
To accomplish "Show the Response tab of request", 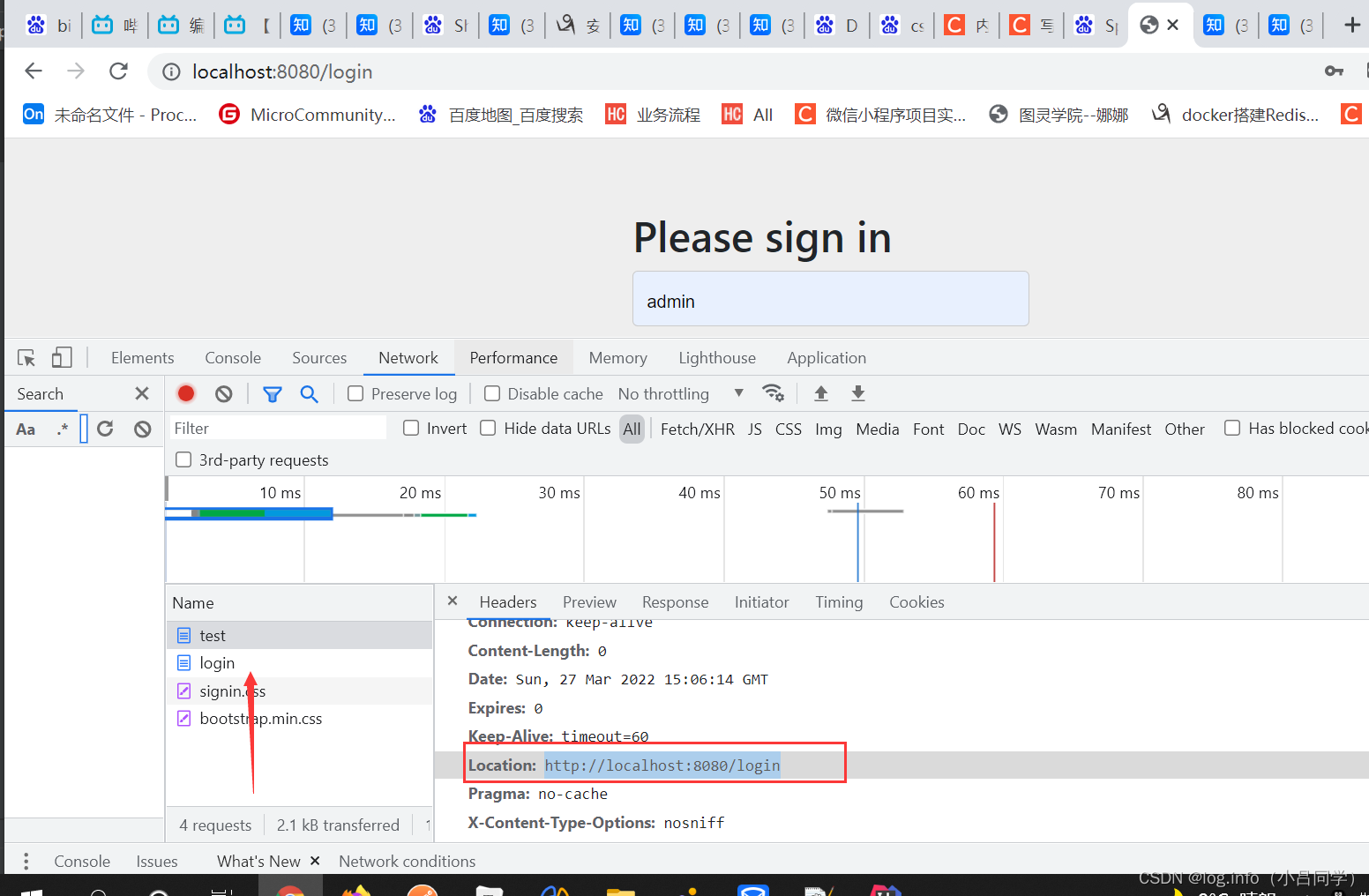I will (675, 602).
